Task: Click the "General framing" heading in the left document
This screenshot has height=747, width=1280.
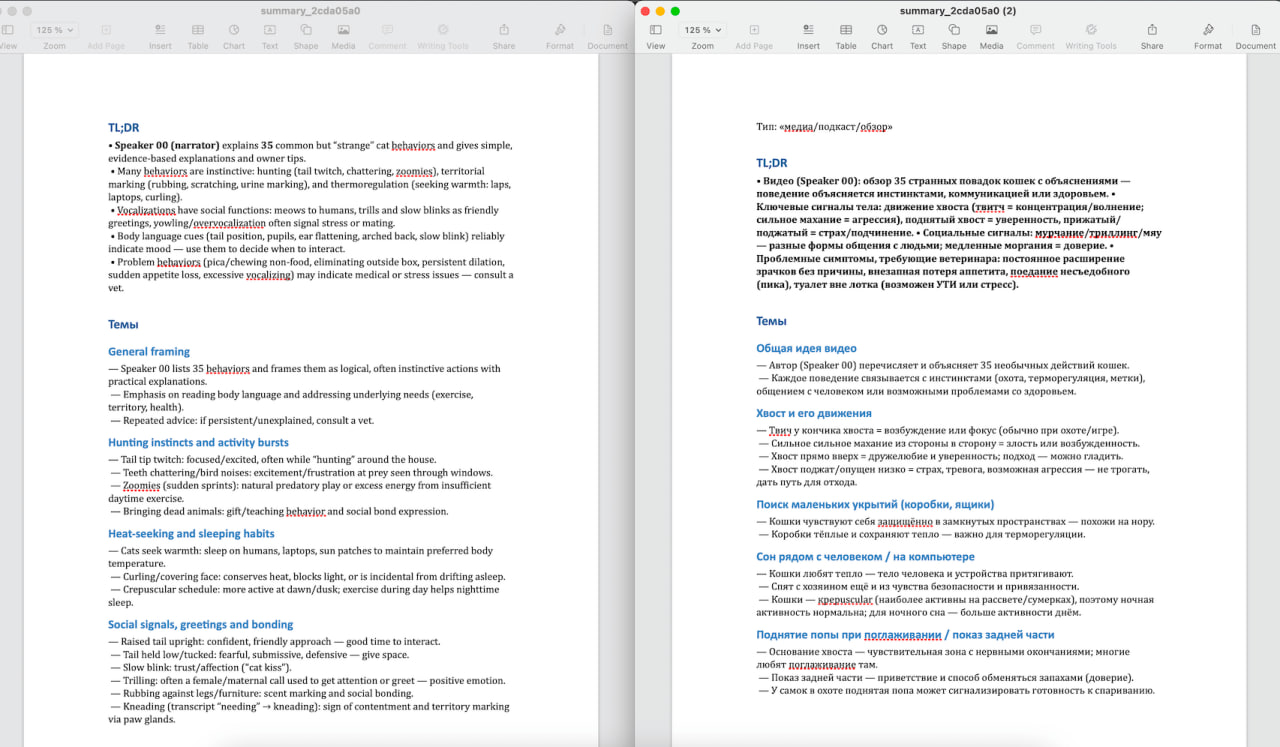Action: click(149, 352)
